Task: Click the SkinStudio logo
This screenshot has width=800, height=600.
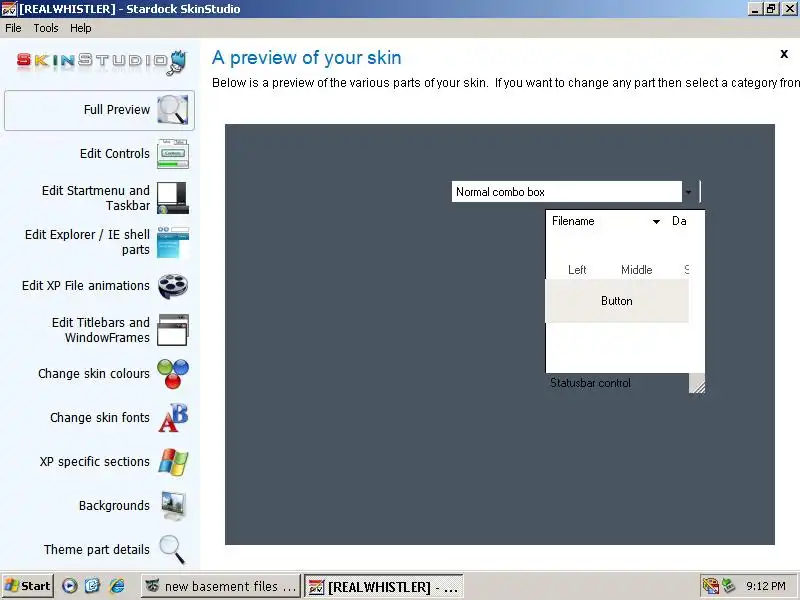Action: (102, 62)
